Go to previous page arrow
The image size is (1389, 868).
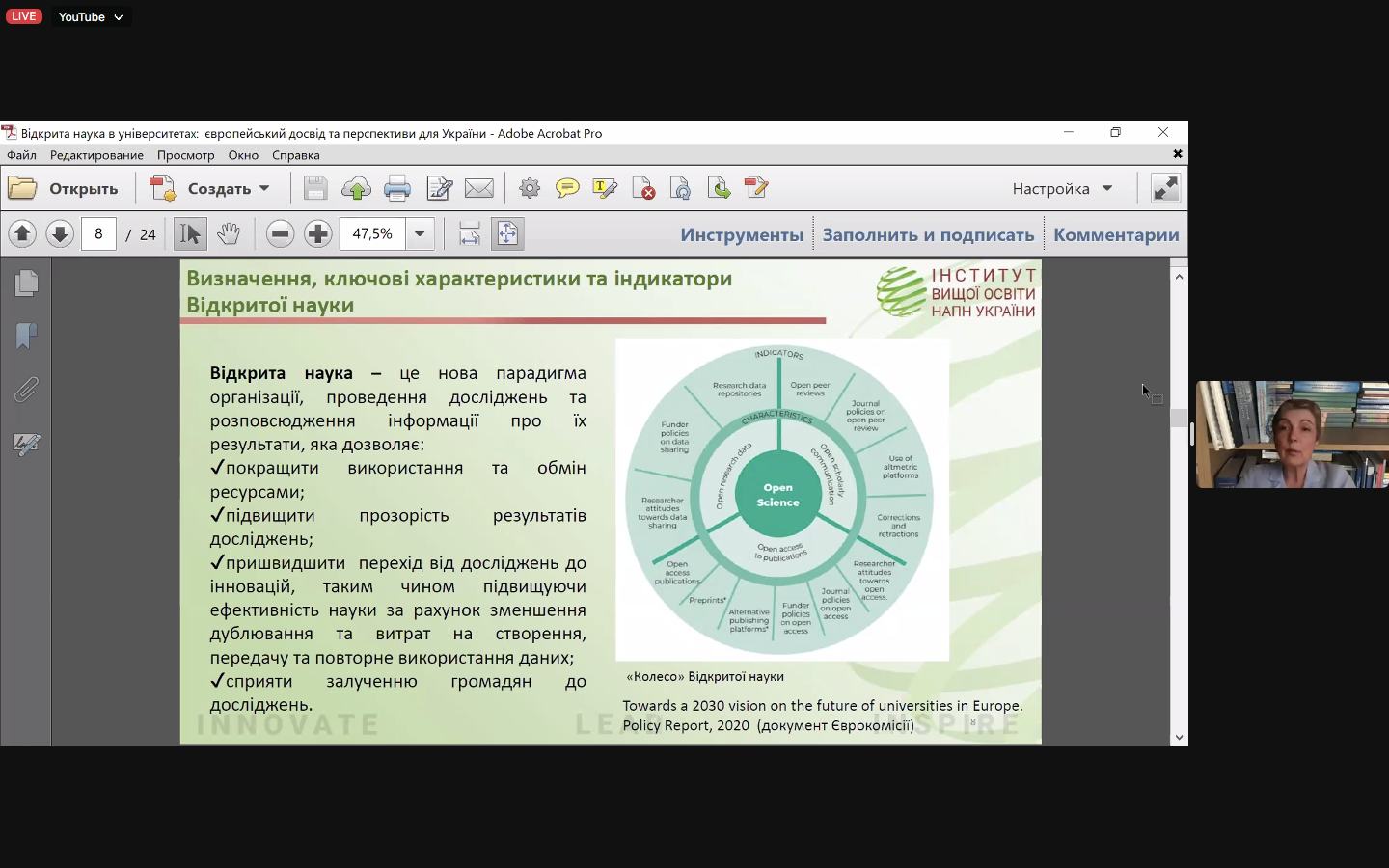pos(22,234)
